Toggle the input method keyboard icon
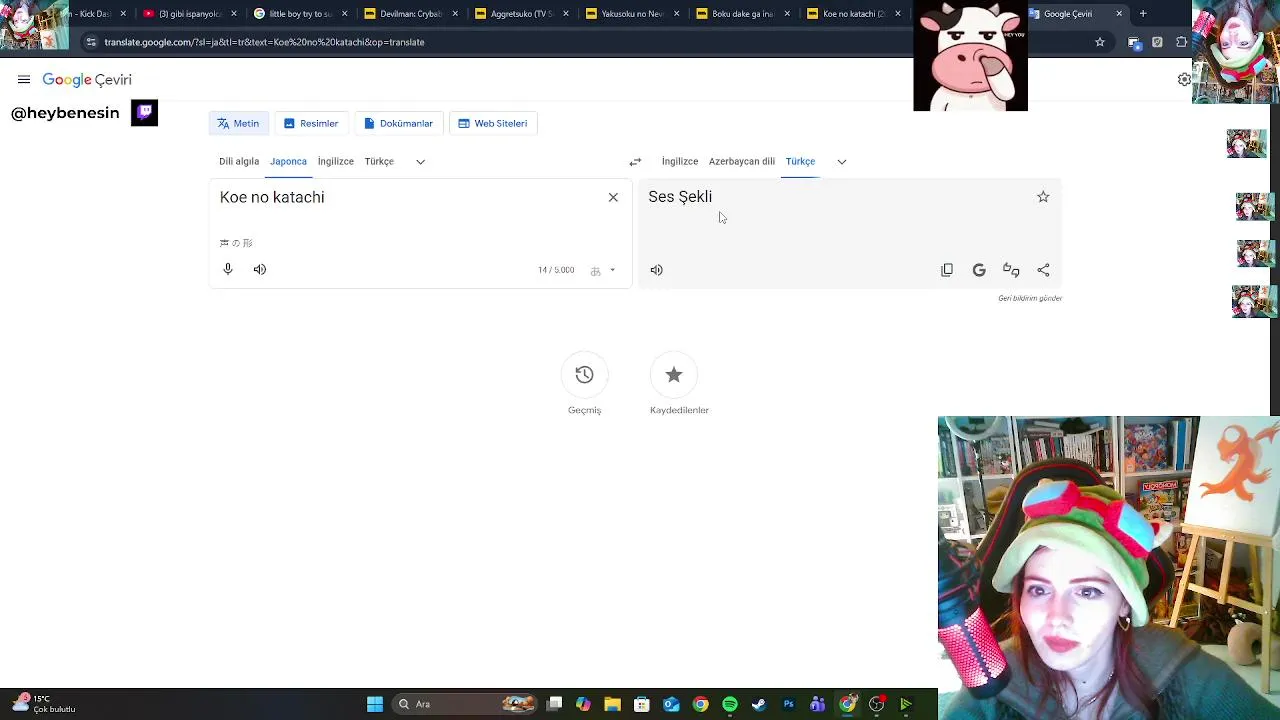The height and width of the screenshot is (720, 1280). click(595, 270)
